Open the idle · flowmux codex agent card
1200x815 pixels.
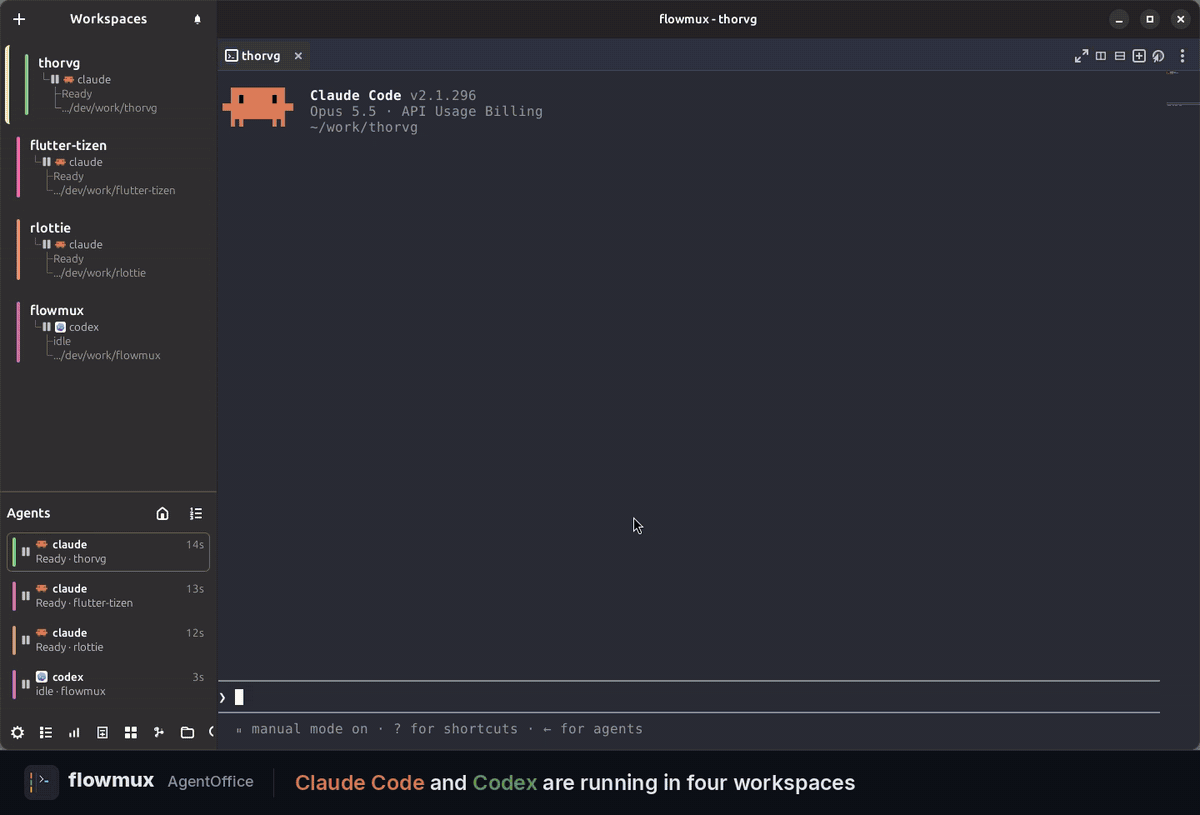pyautogui.click(x=108, y=684)
